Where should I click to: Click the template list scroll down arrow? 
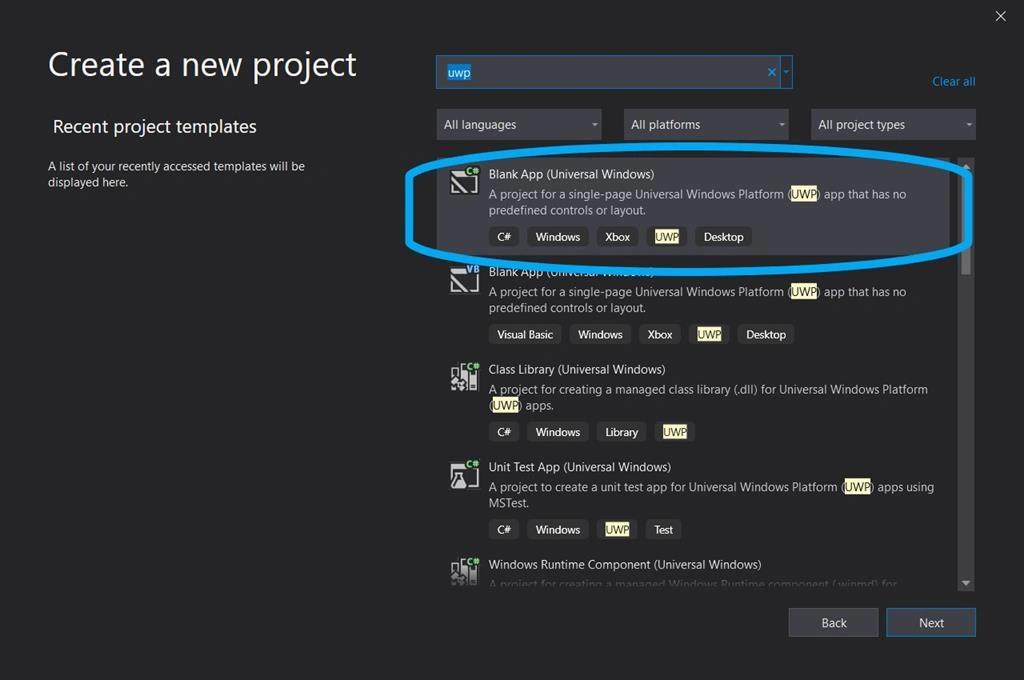click(x=966, y=583)
